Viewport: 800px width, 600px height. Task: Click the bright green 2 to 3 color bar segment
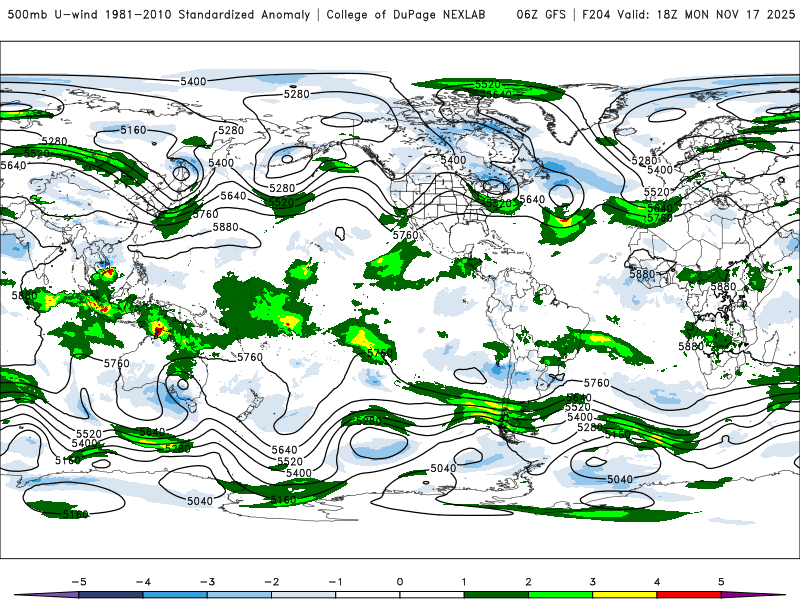[x=560, y=595]
